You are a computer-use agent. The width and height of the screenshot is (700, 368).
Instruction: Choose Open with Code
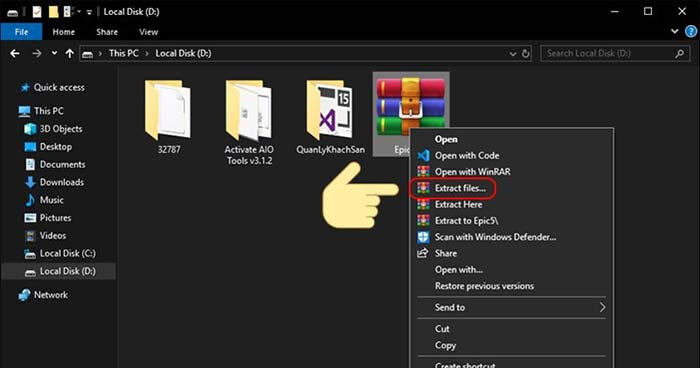tap(467, 155)
